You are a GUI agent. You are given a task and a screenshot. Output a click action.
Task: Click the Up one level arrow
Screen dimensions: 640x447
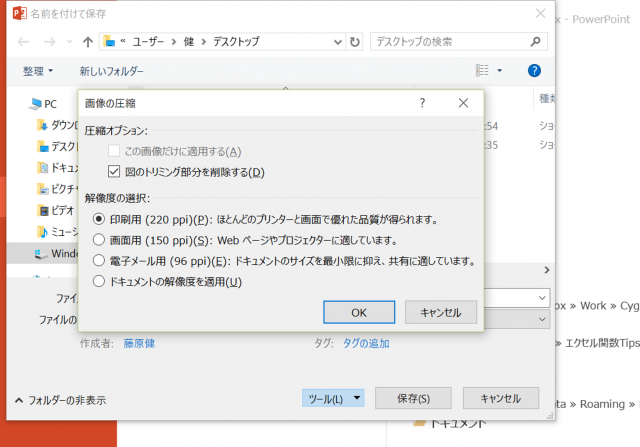88,42
